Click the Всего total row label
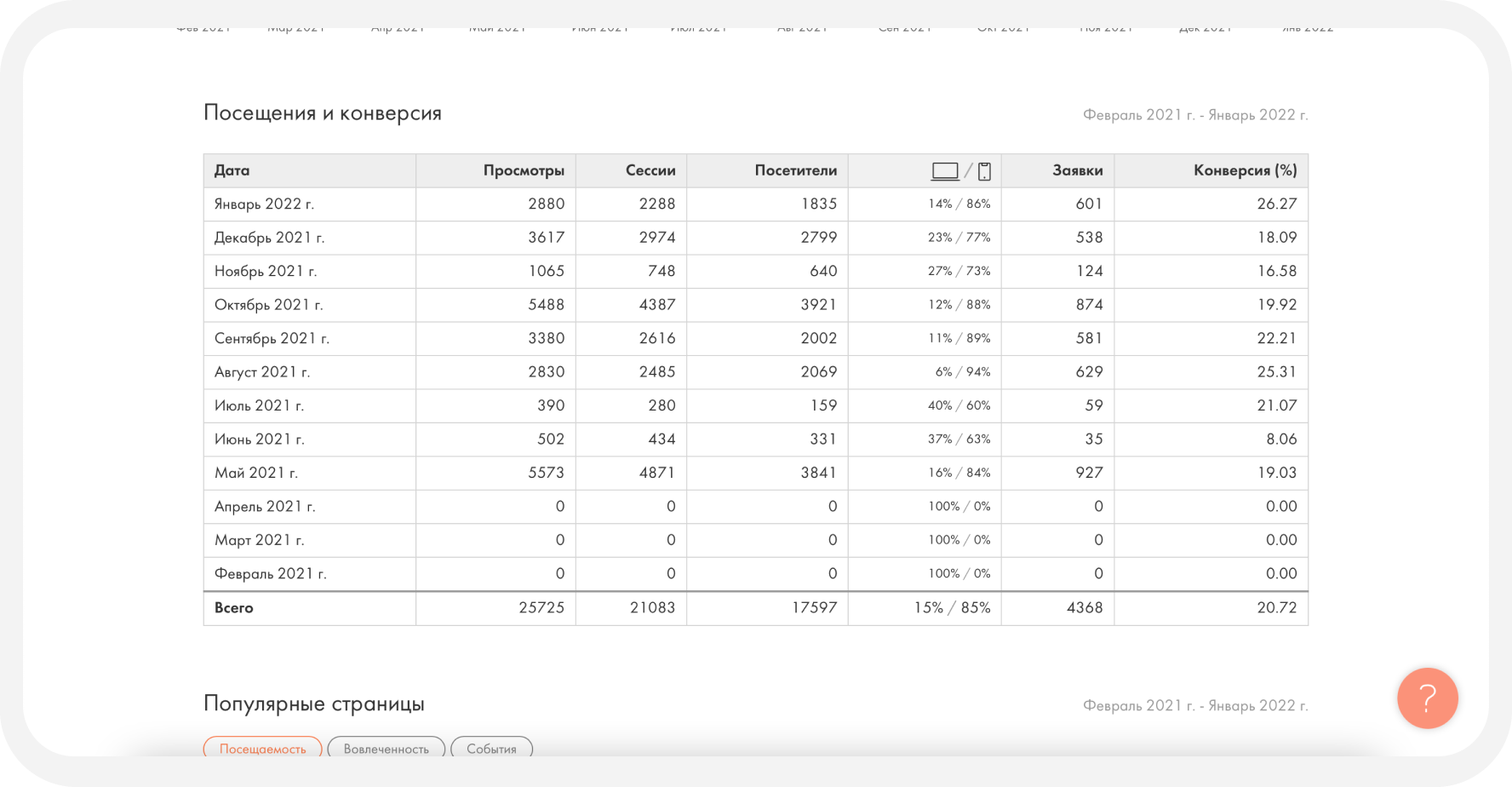Viewport: 1512px width, 787px height. click(x=234, y=608)
